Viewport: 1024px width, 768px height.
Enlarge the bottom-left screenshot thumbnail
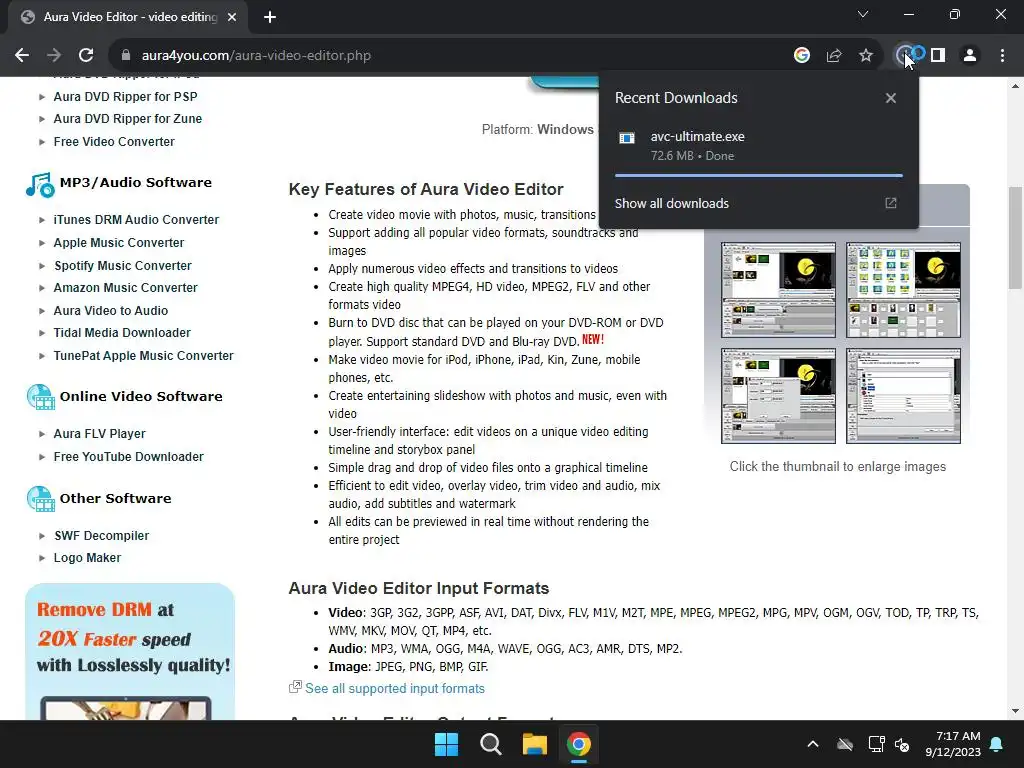(x=778, y=396)
